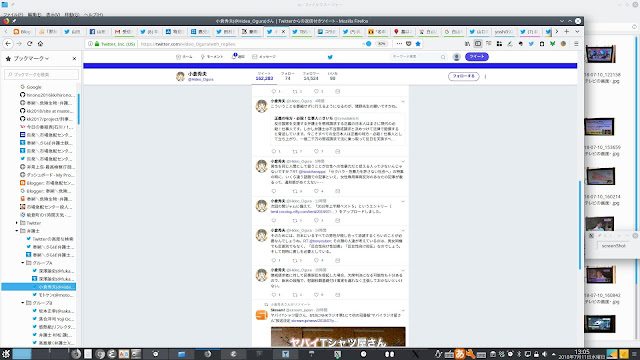Reload the page with the refresh icon
Image resolution: width=640 pixels, height=360 pixels.
click(29, 44)
